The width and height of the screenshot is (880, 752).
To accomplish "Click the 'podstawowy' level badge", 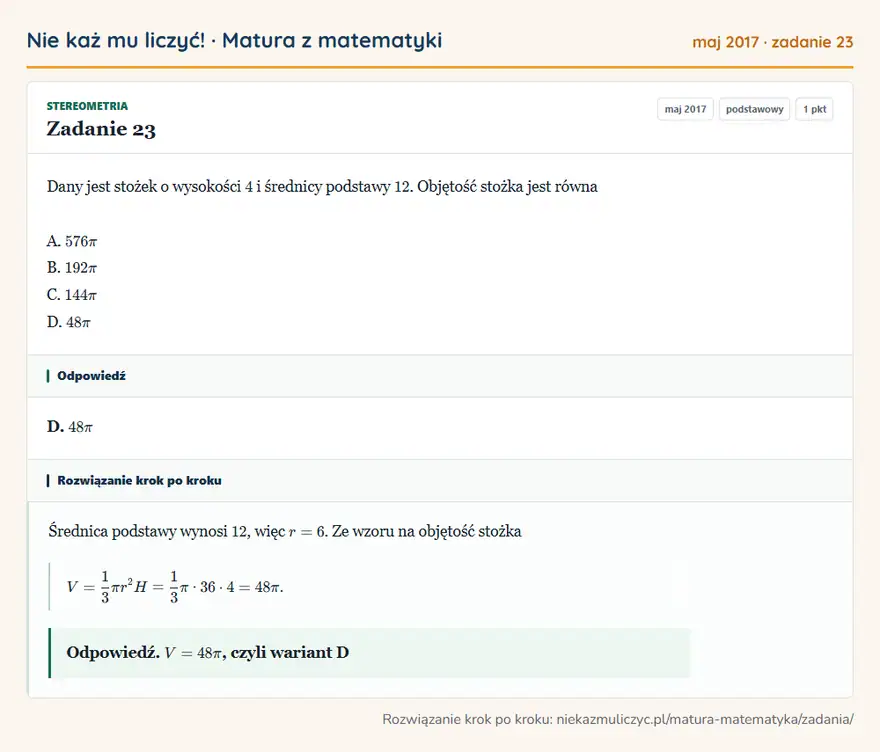I will pos(754,109).
